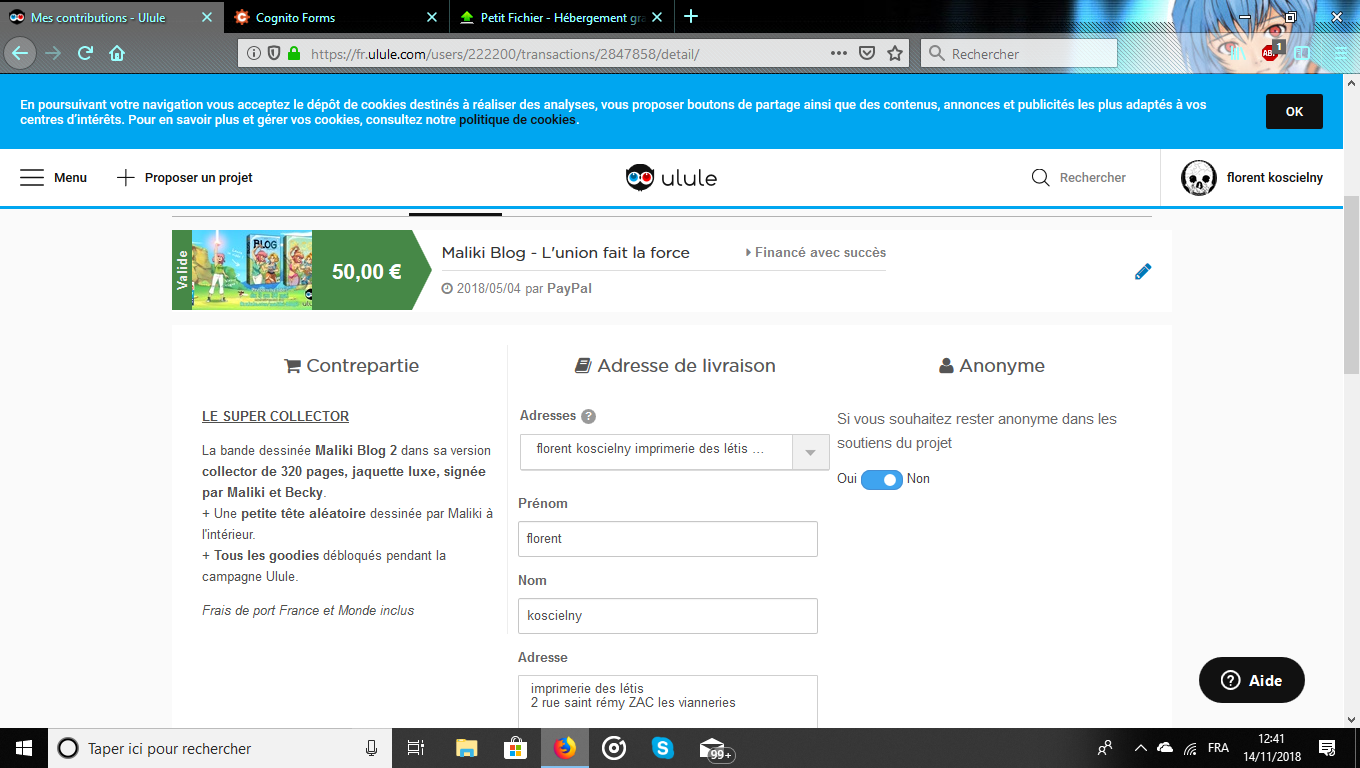1360x768 pixels.
Task: Click the Prénom input field
Action: pyautogui.click(x=667, y=539)
